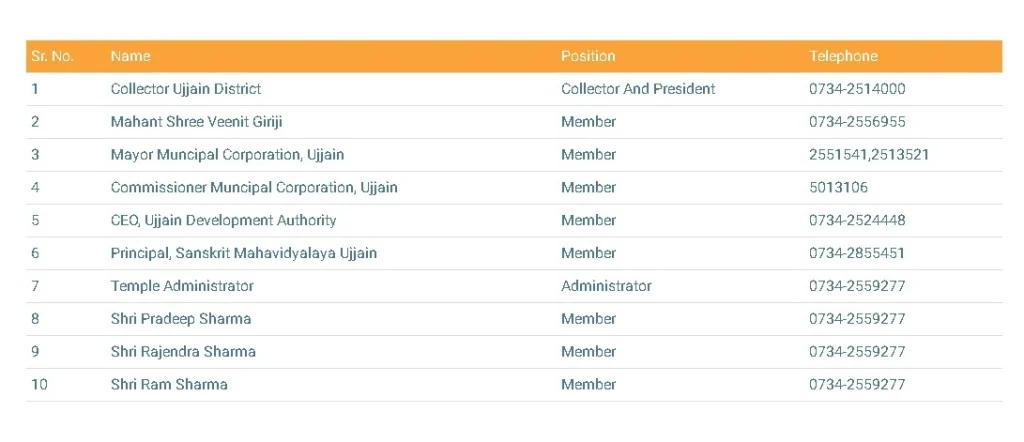This screenshot has height=442, width=1024.
Task: Click Shri Pradeep Sharma entry
Action: (x=181, y=319)
